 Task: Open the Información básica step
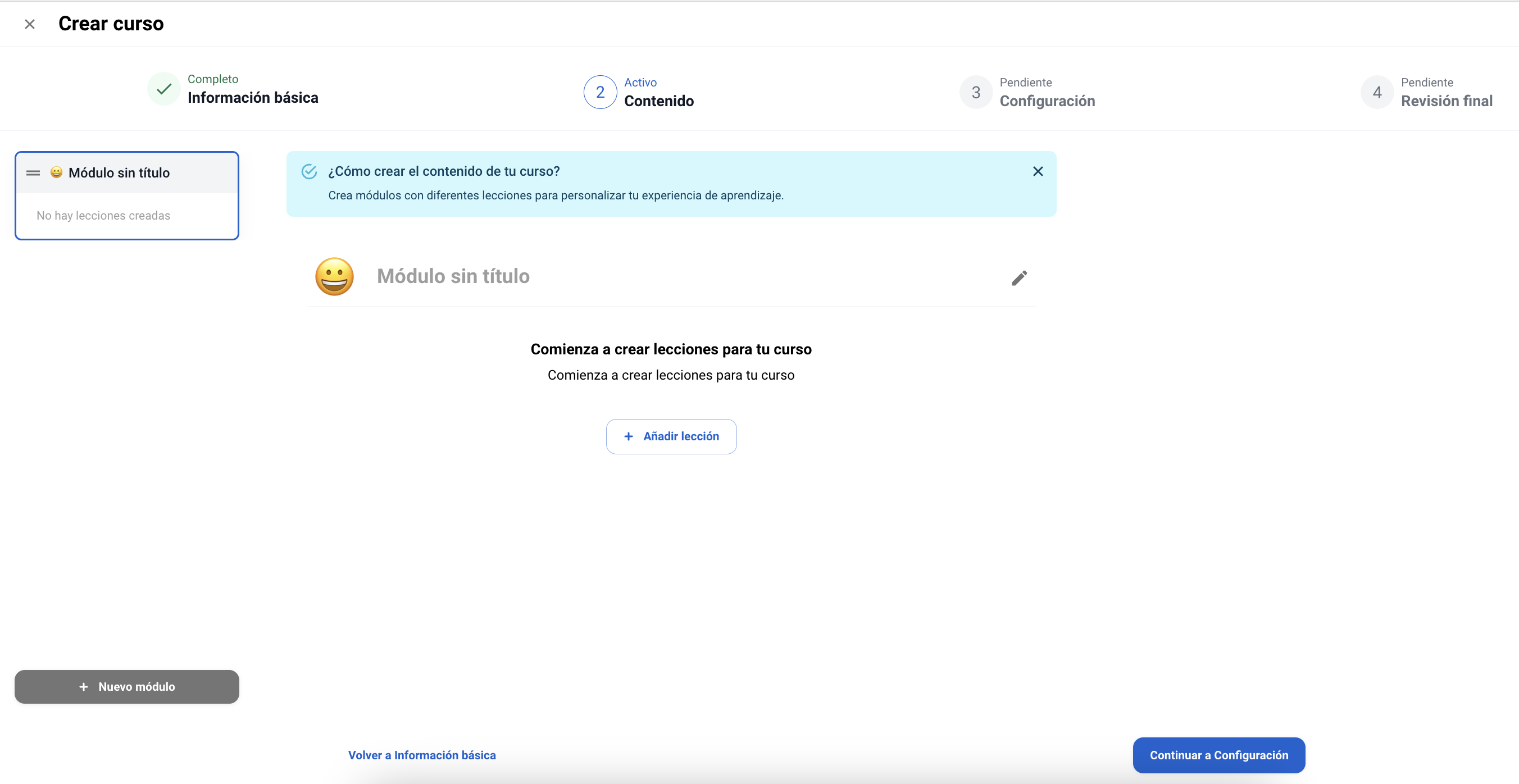coord(252,97)
